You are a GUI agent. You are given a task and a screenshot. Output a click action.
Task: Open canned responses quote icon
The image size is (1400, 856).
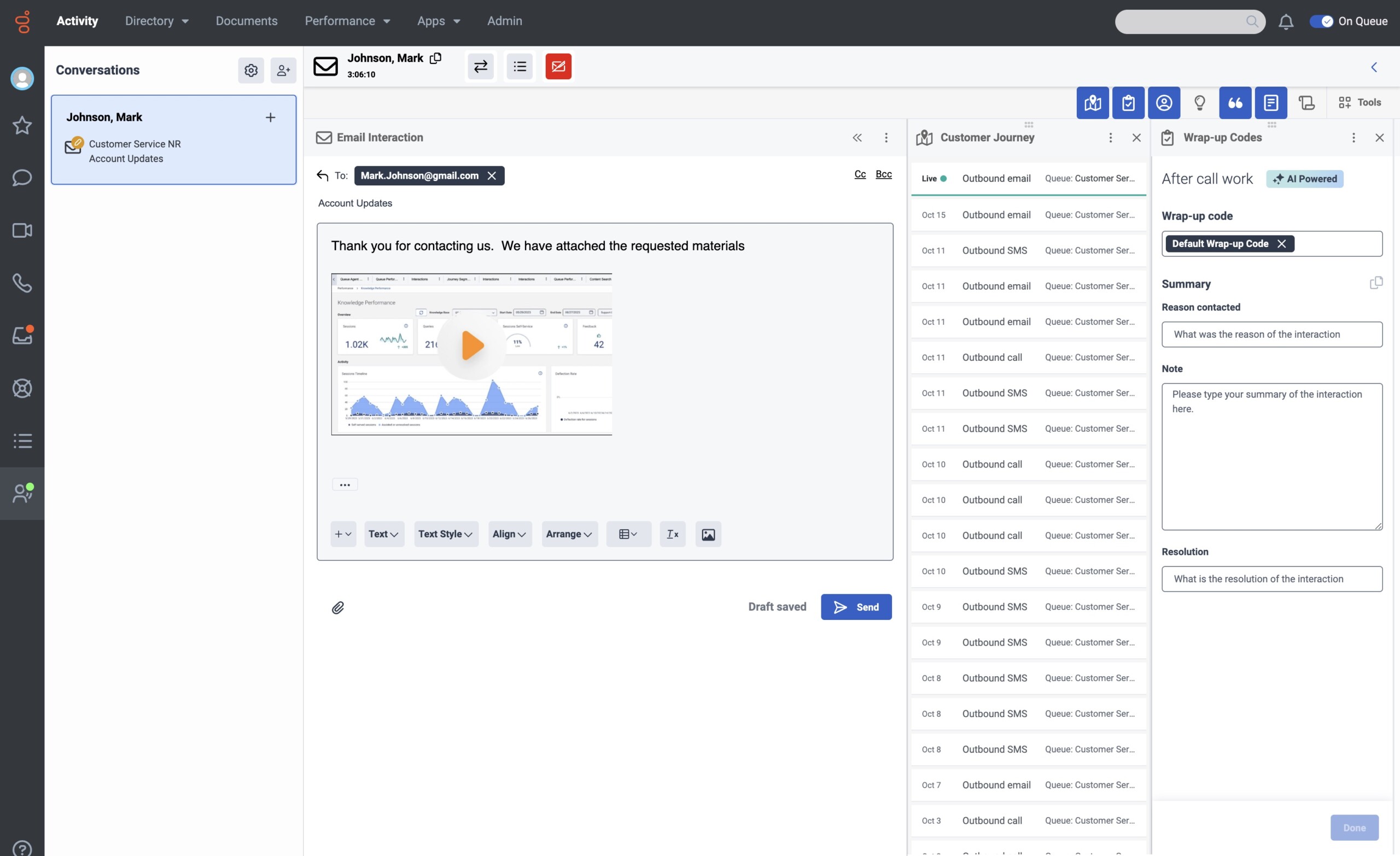(1235, 103)
